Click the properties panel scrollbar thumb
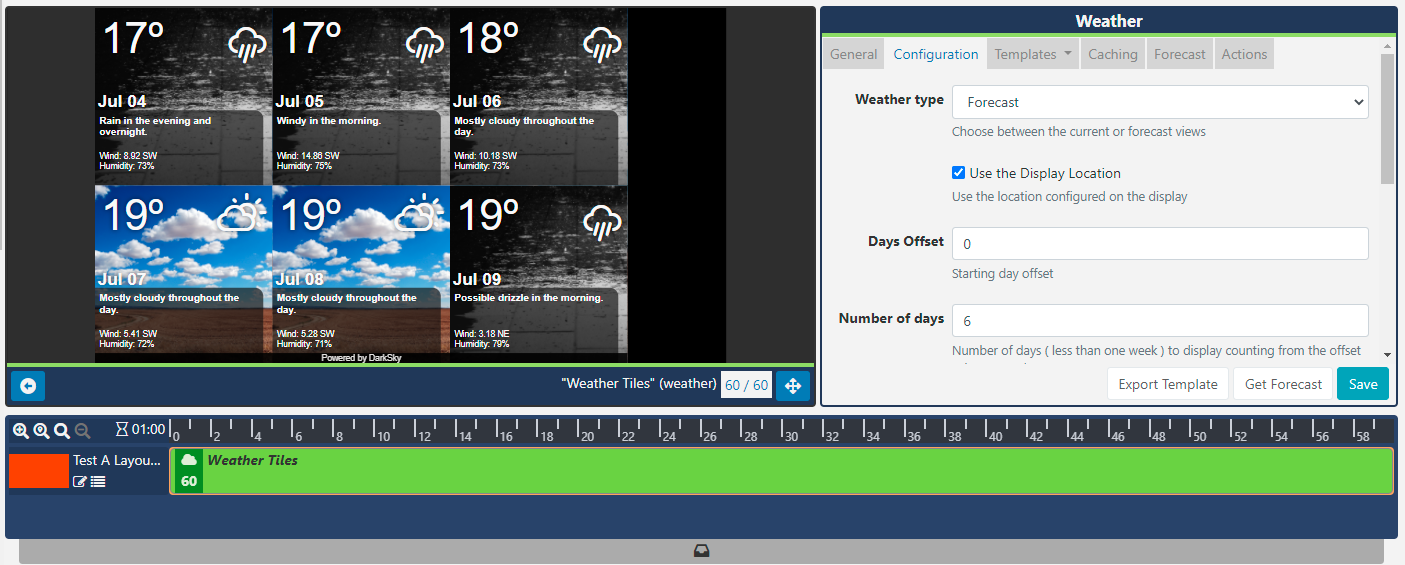This screenshot has height=565, width=1405. (1387, 119)
